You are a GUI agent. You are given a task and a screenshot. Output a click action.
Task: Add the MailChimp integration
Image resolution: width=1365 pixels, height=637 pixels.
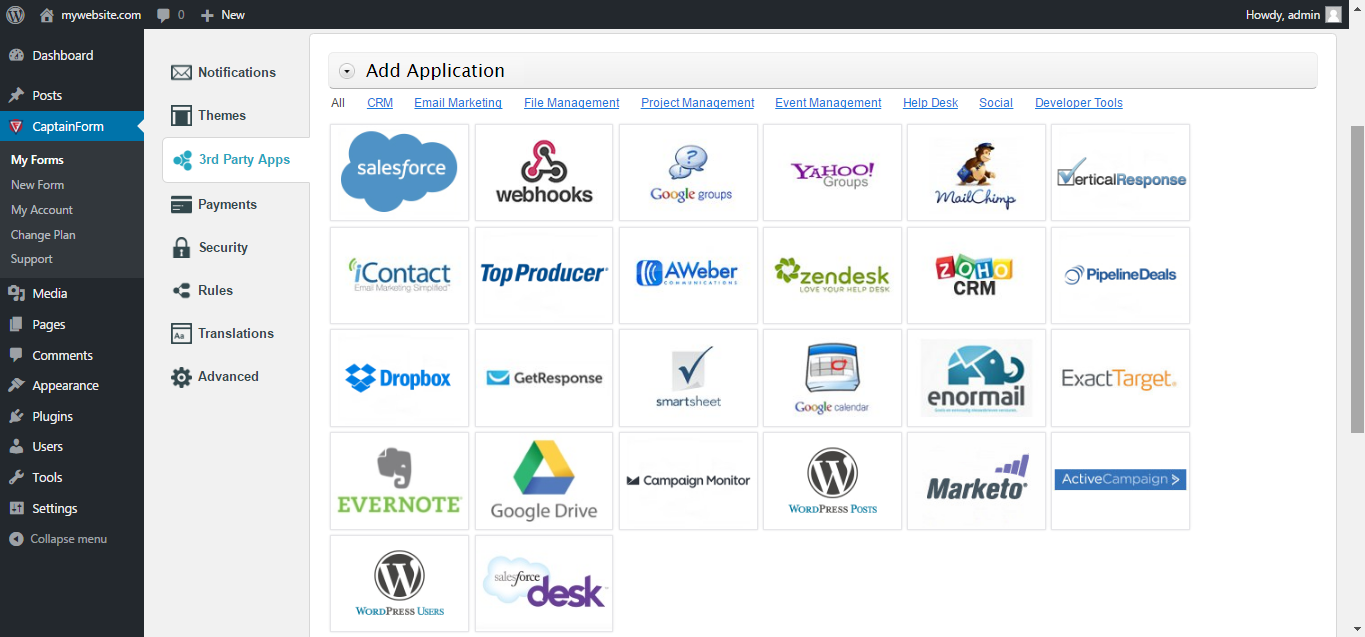pos(976,172)
